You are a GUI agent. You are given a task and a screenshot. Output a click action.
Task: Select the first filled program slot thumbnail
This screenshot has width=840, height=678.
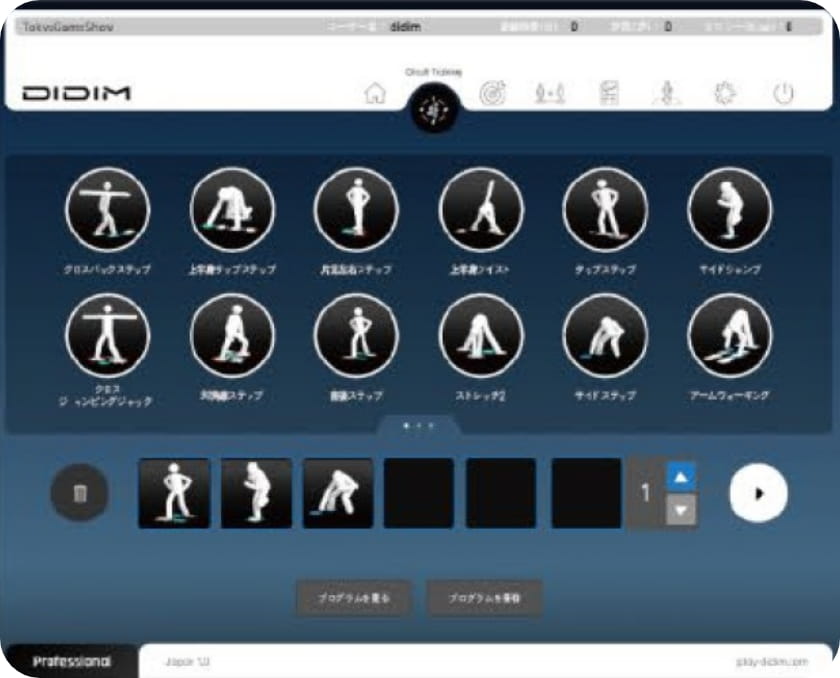pyautogui.click(x=174, y=493)
